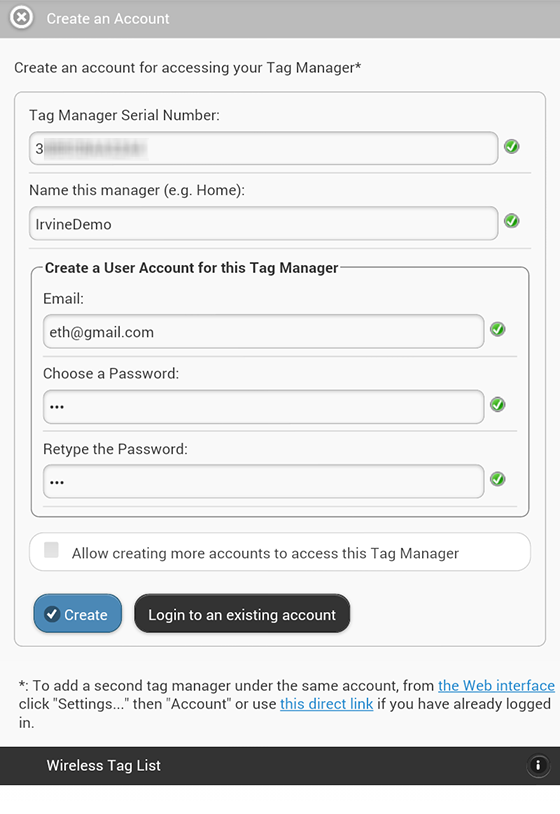
Task: Click the manager name field with IrvineDemo
Action: pyautogui.click(x=264, y=224)
